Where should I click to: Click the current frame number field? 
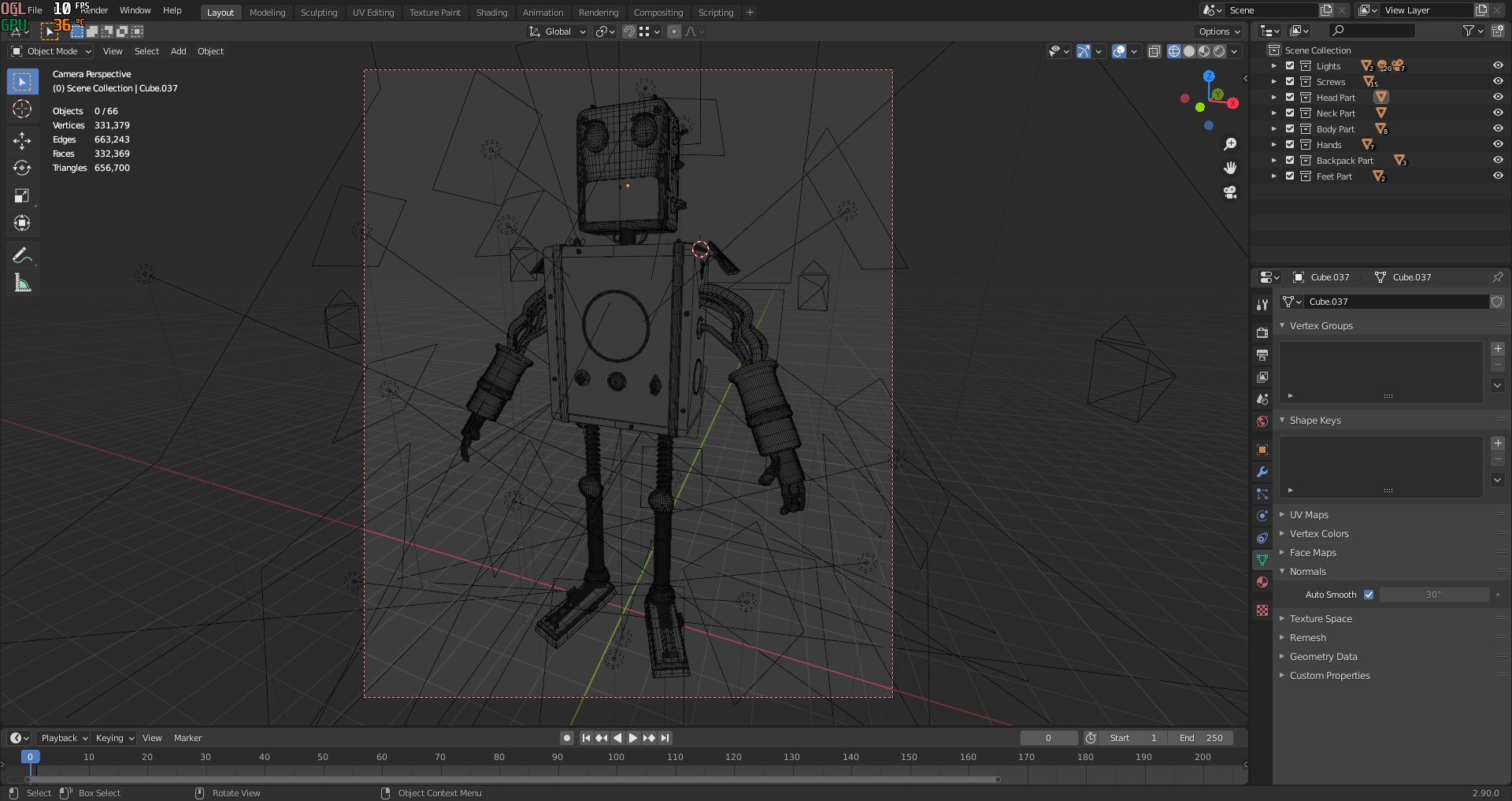pyautogui.click(x=1048, y=738)
